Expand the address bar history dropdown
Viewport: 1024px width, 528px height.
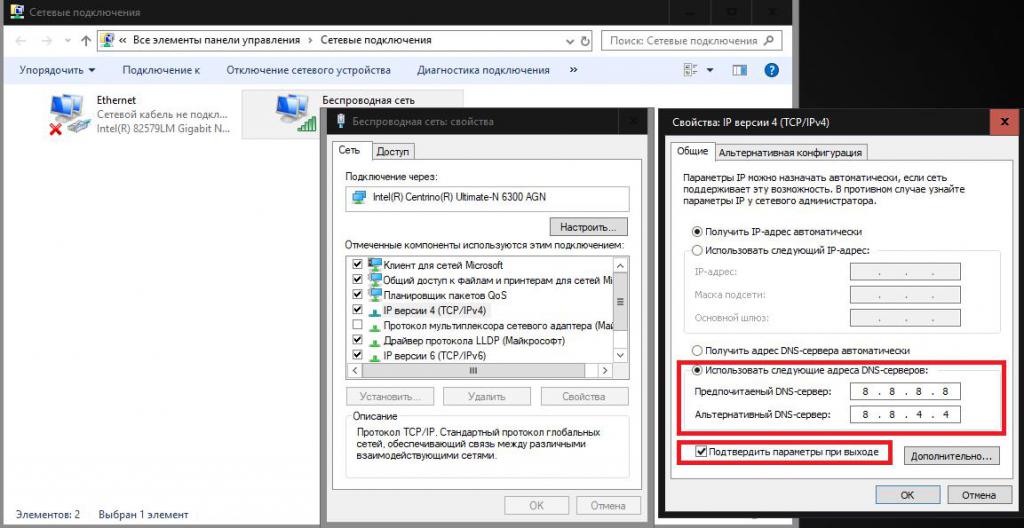pos(571,41)
